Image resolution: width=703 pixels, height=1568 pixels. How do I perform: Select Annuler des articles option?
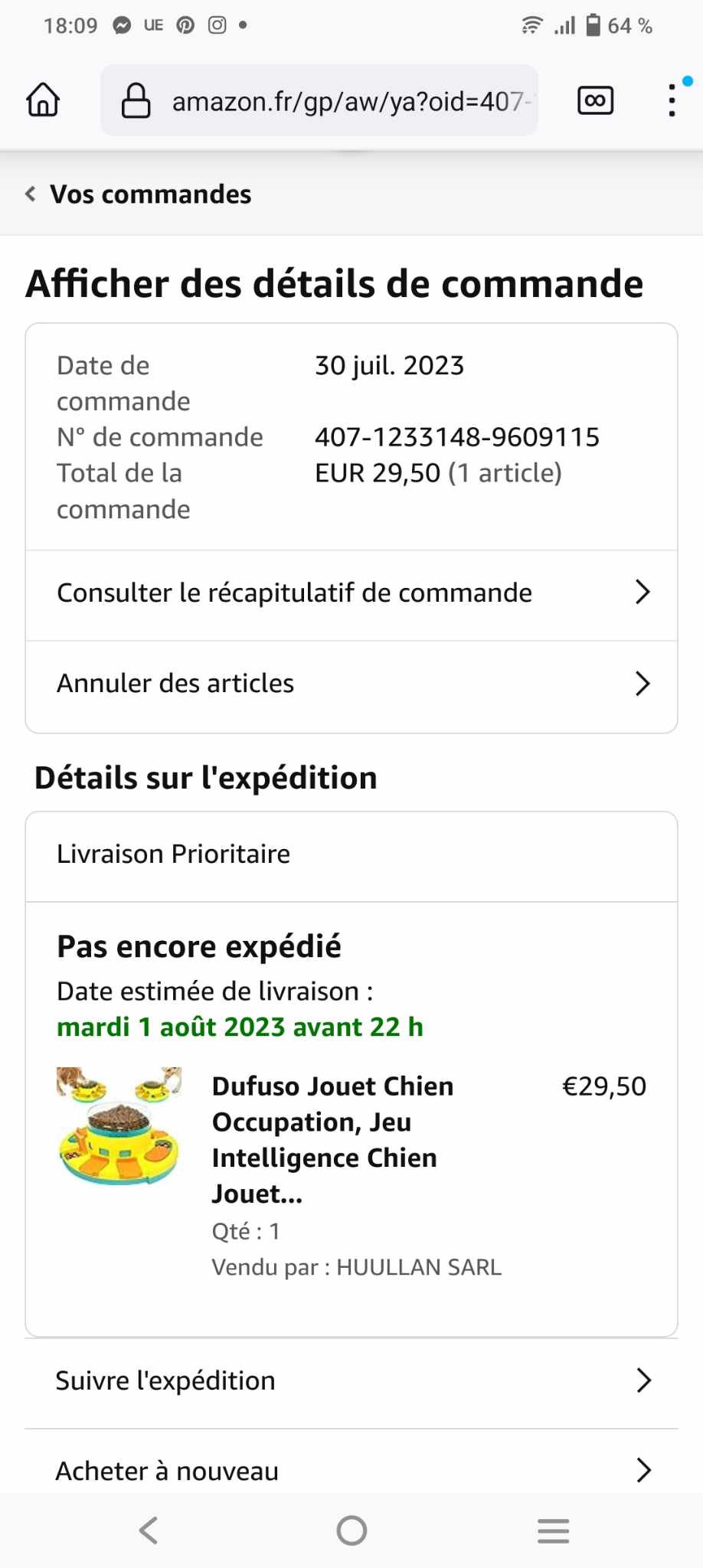[175, 683]
